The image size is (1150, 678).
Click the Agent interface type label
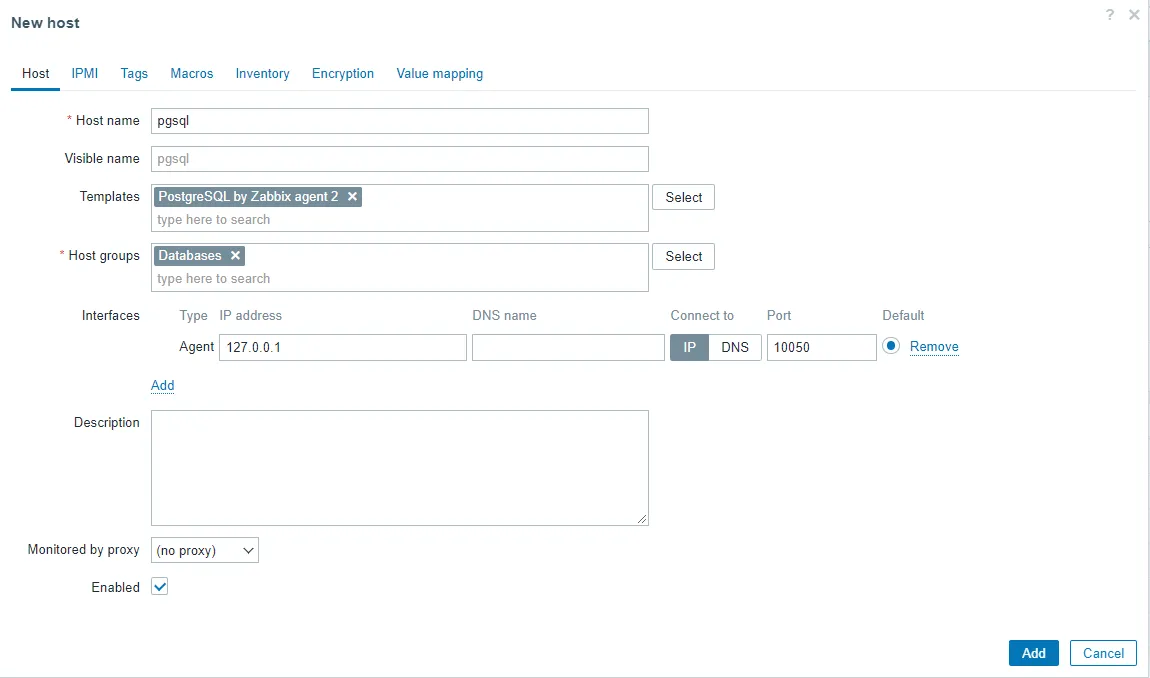click(197, 346)
